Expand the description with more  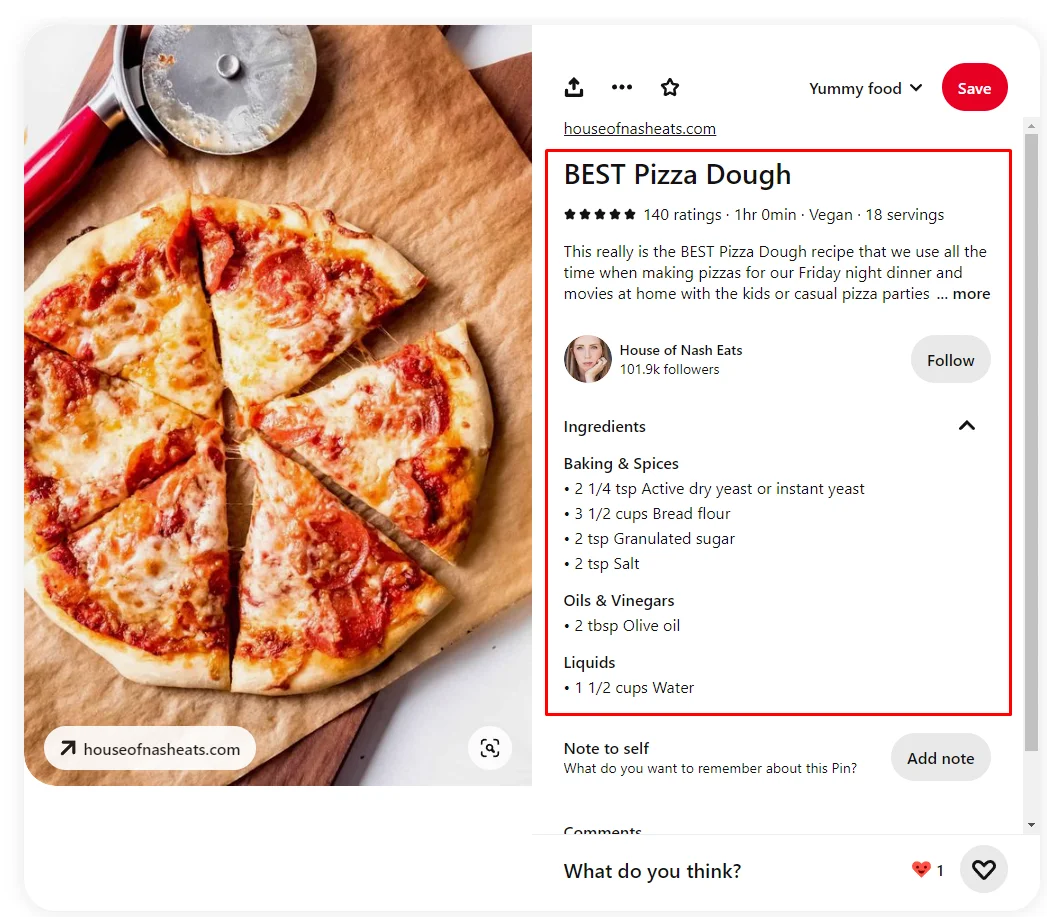[x=972, y=293]
